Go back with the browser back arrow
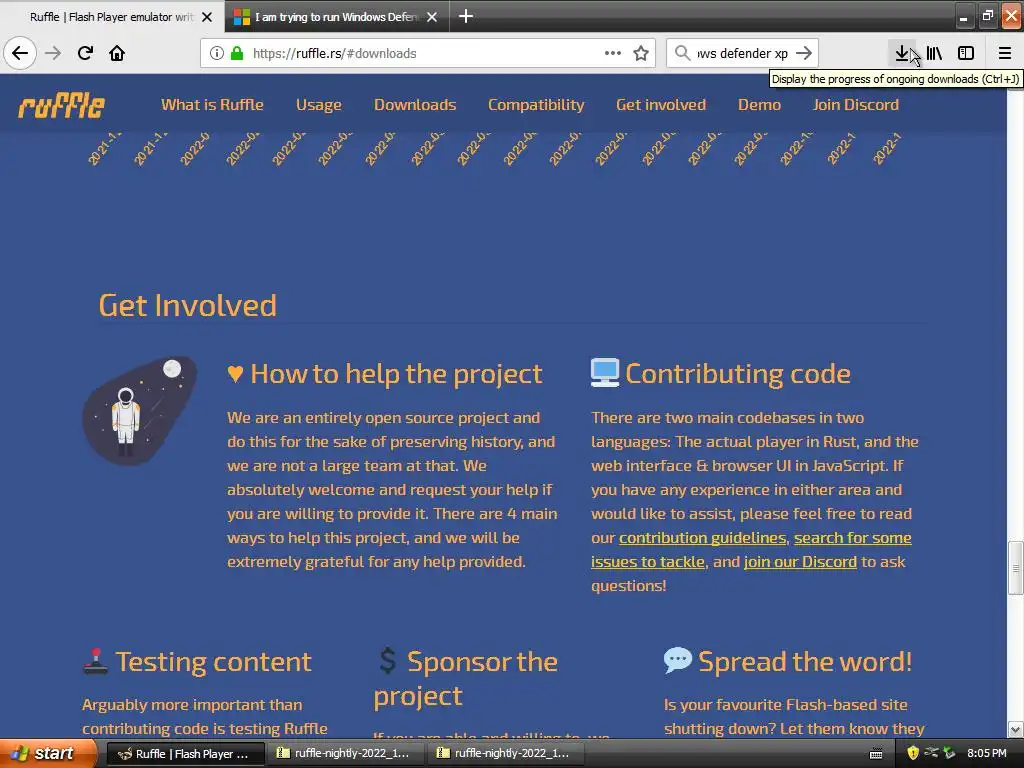Viewport: 1024px width, 768px height. [20, 53]
